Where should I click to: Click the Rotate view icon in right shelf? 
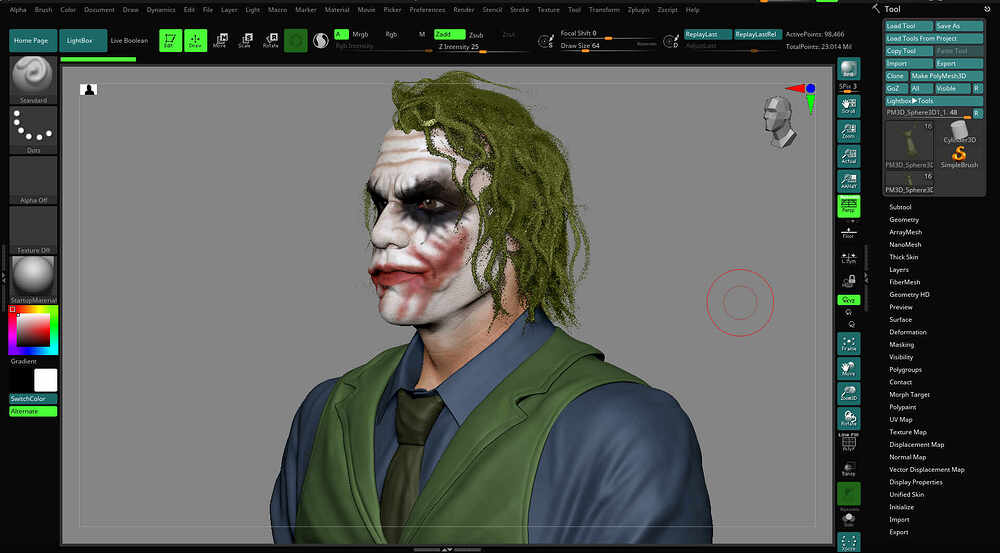point(848,418)
